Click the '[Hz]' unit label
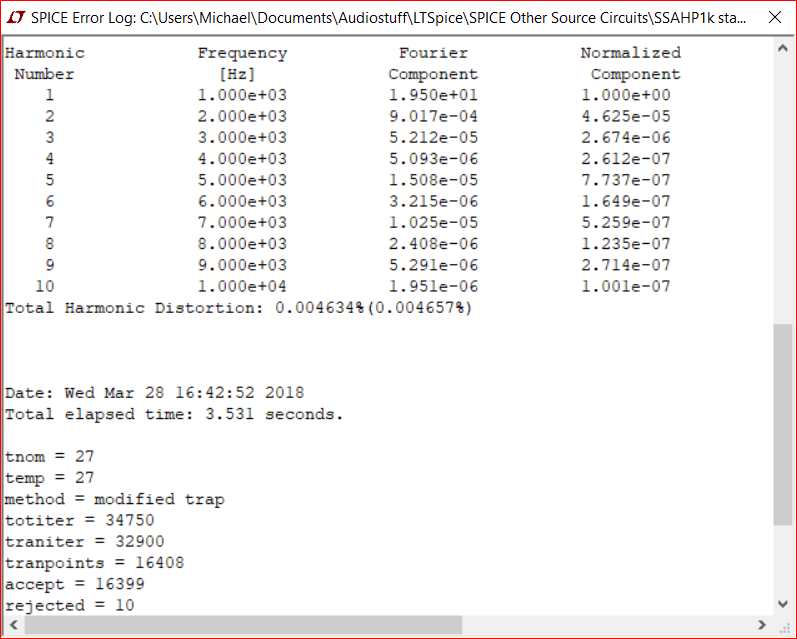797x639 pixels. (237, 74)
